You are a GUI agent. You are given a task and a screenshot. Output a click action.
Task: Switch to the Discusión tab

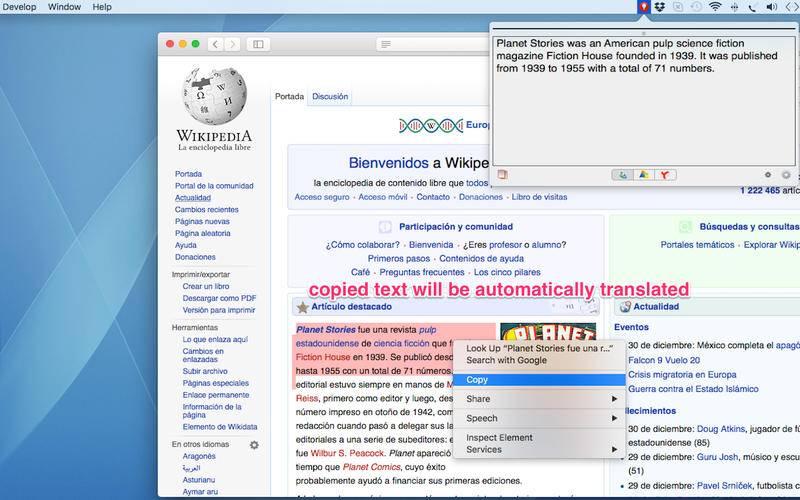pyautogui.click(x=330, y=96)
